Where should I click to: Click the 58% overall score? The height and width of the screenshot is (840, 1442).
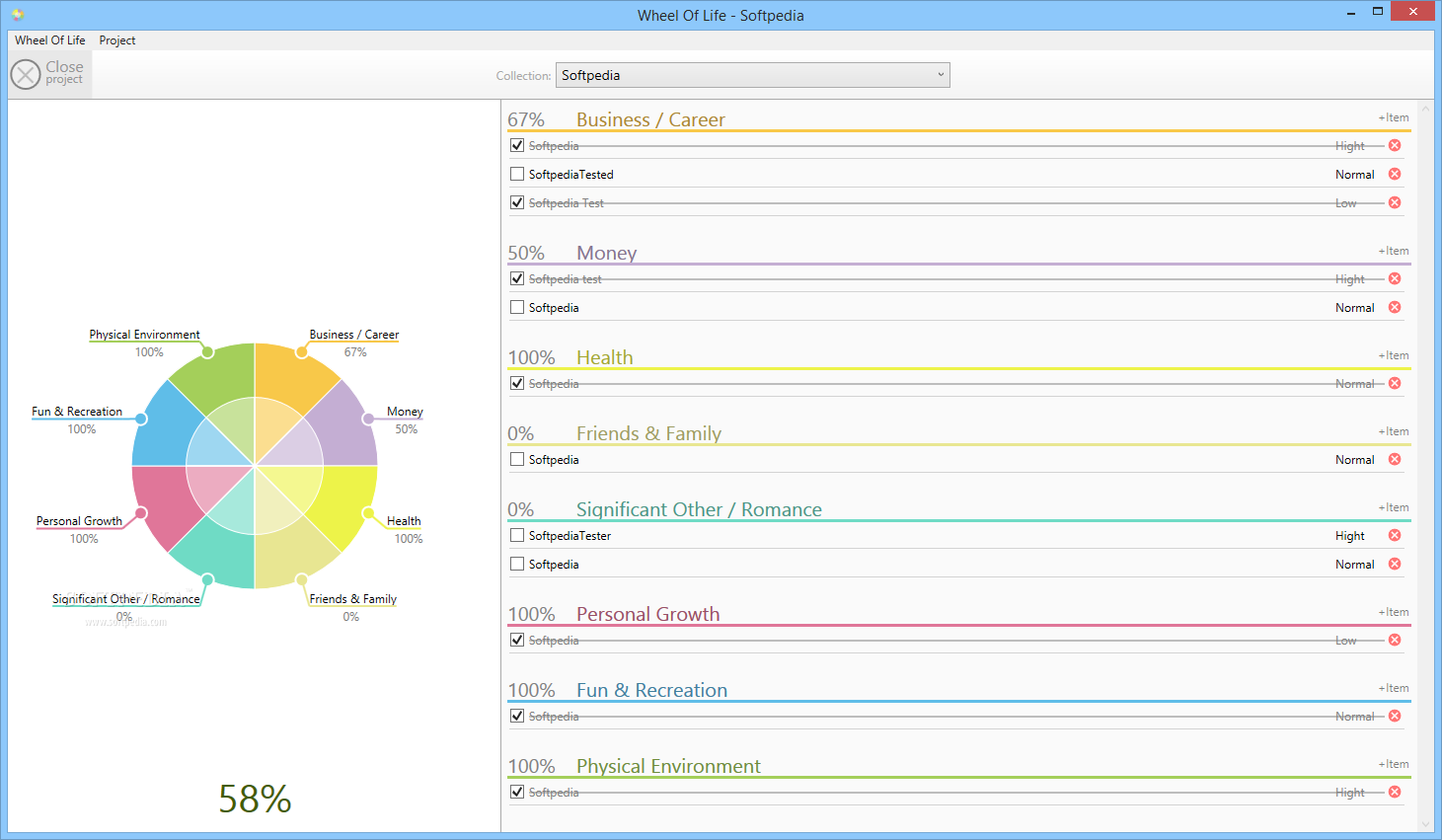[x=255, y=799]
